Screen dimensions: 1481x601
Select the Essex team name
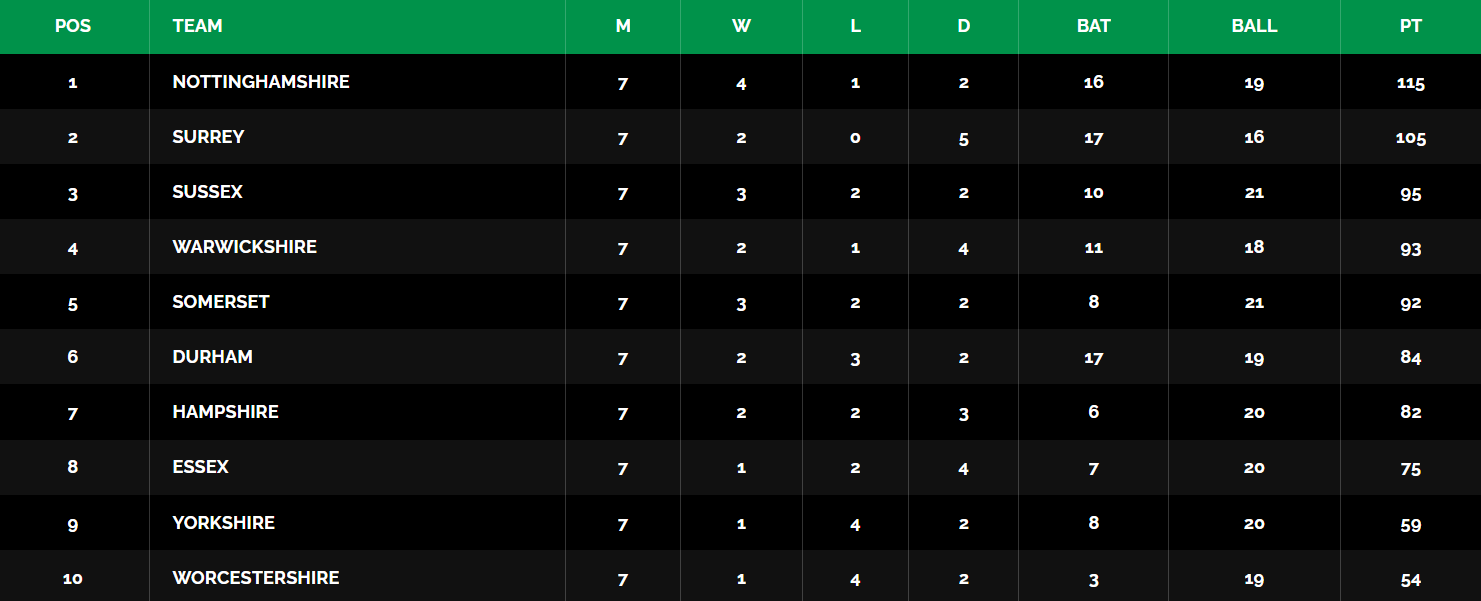pos(200,467)
